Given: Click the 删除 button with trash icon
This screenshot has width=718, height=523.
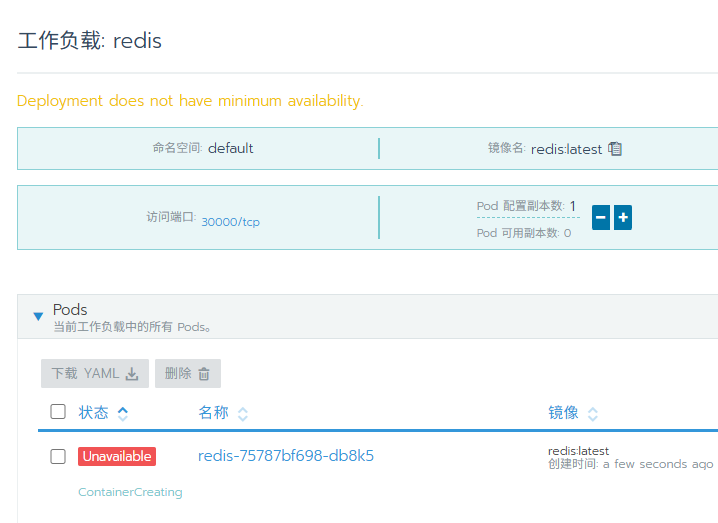Looking at the screenshot, I should (188, 374).
